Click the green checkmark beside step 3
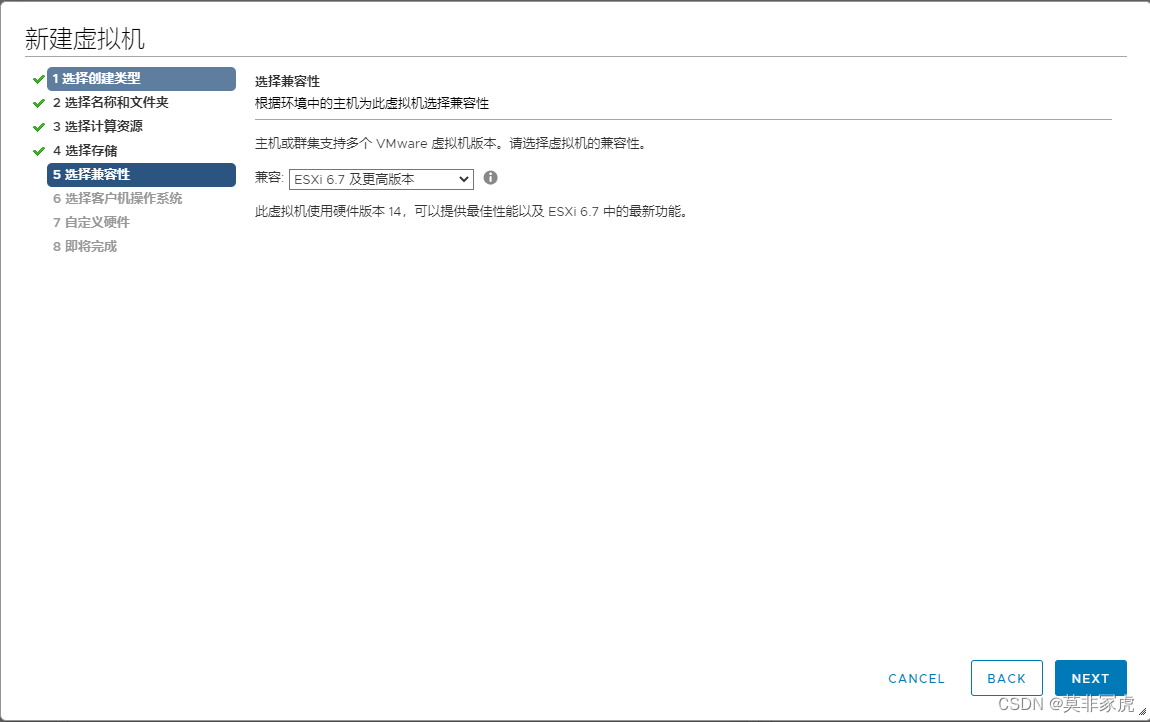Image resolution: width=1150 pixels, height=722 pixels. pos(39,127)
